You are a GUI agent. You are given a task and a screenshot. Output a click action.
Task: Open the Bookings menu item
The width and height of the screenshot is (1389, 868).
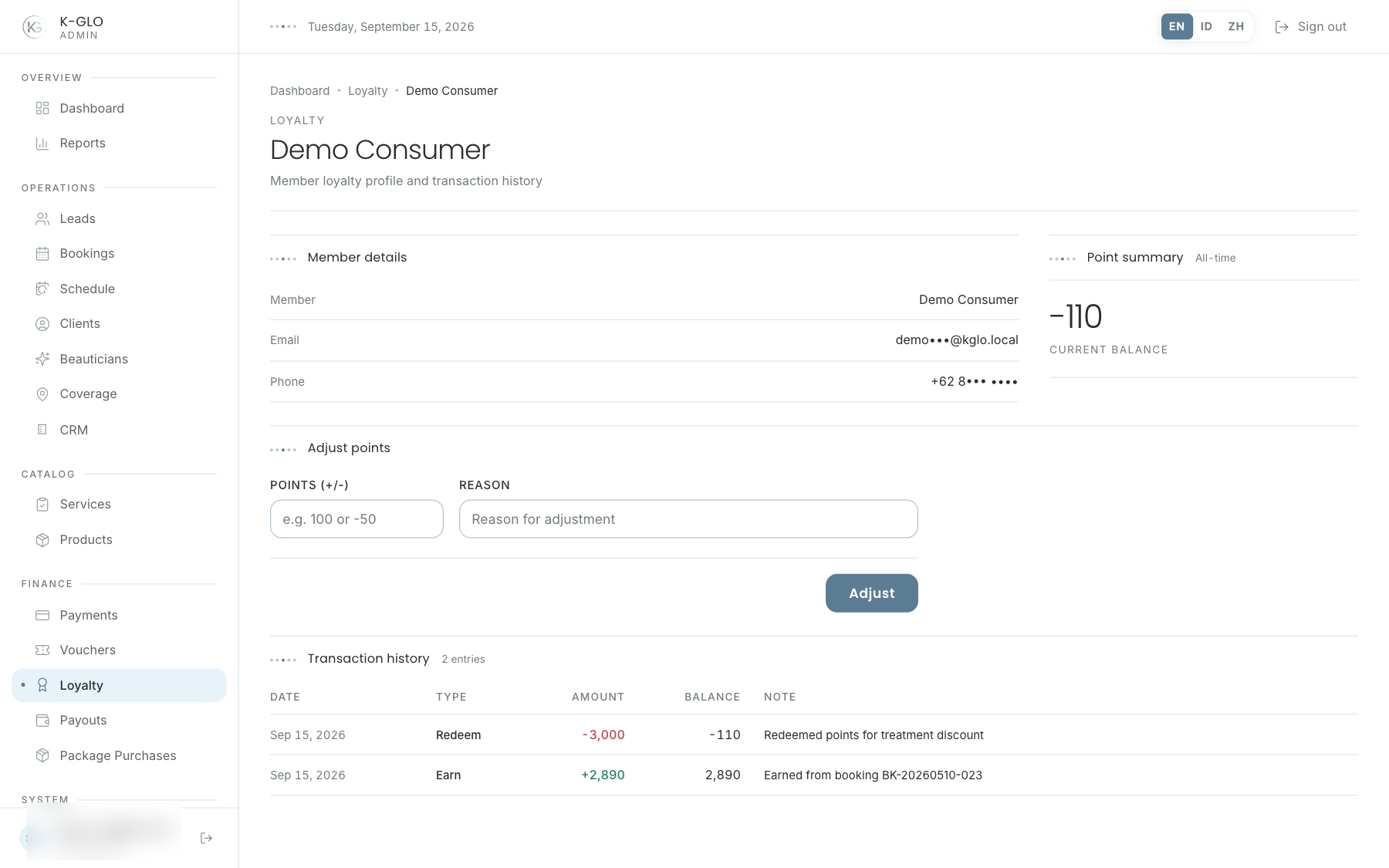120,254
